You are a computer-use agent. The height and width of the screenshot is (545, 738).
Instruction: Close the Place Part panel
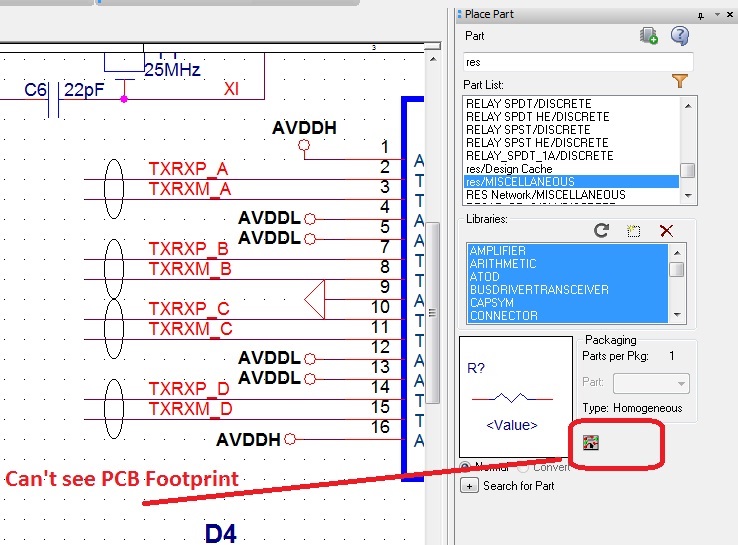(x=730, y=14)
